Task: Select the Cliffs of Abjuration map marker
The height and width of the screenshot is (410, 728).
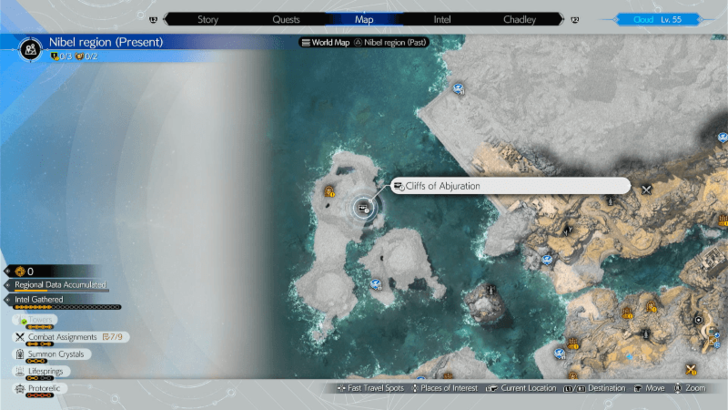Action: (x=364, y=207)
